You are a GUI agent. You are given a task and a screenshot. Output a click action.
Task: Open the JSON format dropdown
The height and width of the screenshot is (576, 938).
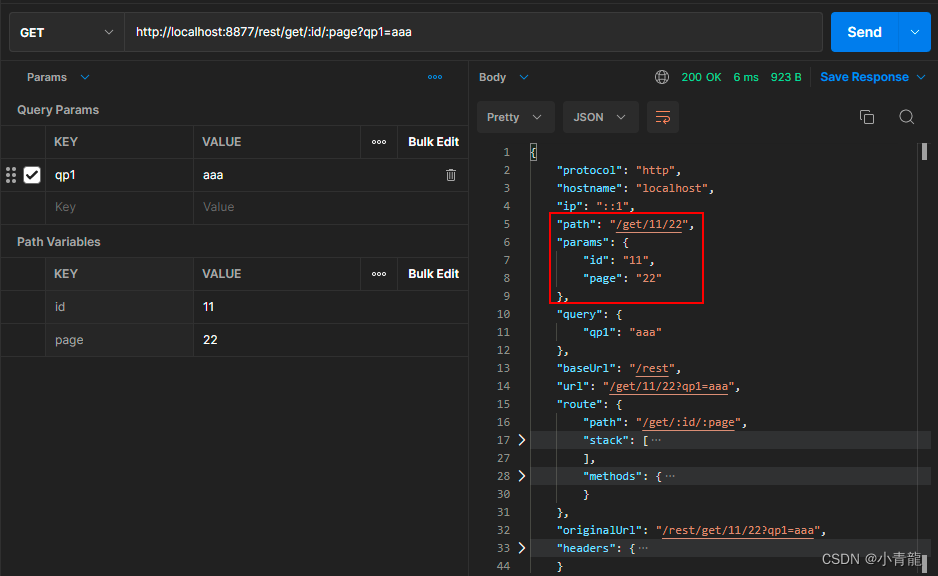pos(600,117)
